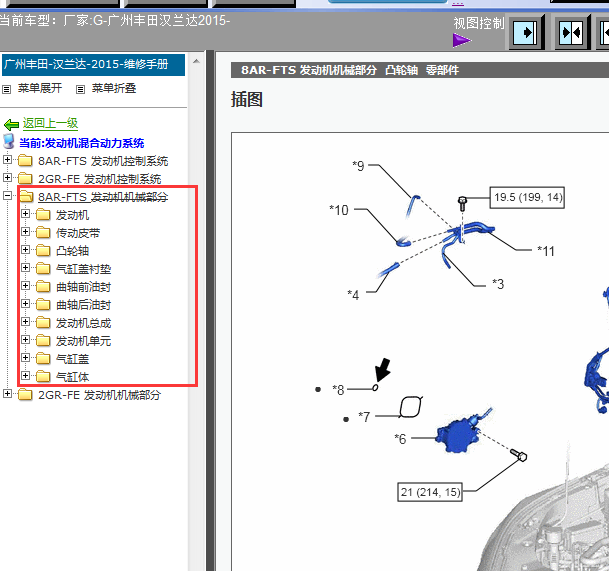Open the 传动皮带 tree item
The width and height of the screenshot is (609, 571).
pos(78,233)
